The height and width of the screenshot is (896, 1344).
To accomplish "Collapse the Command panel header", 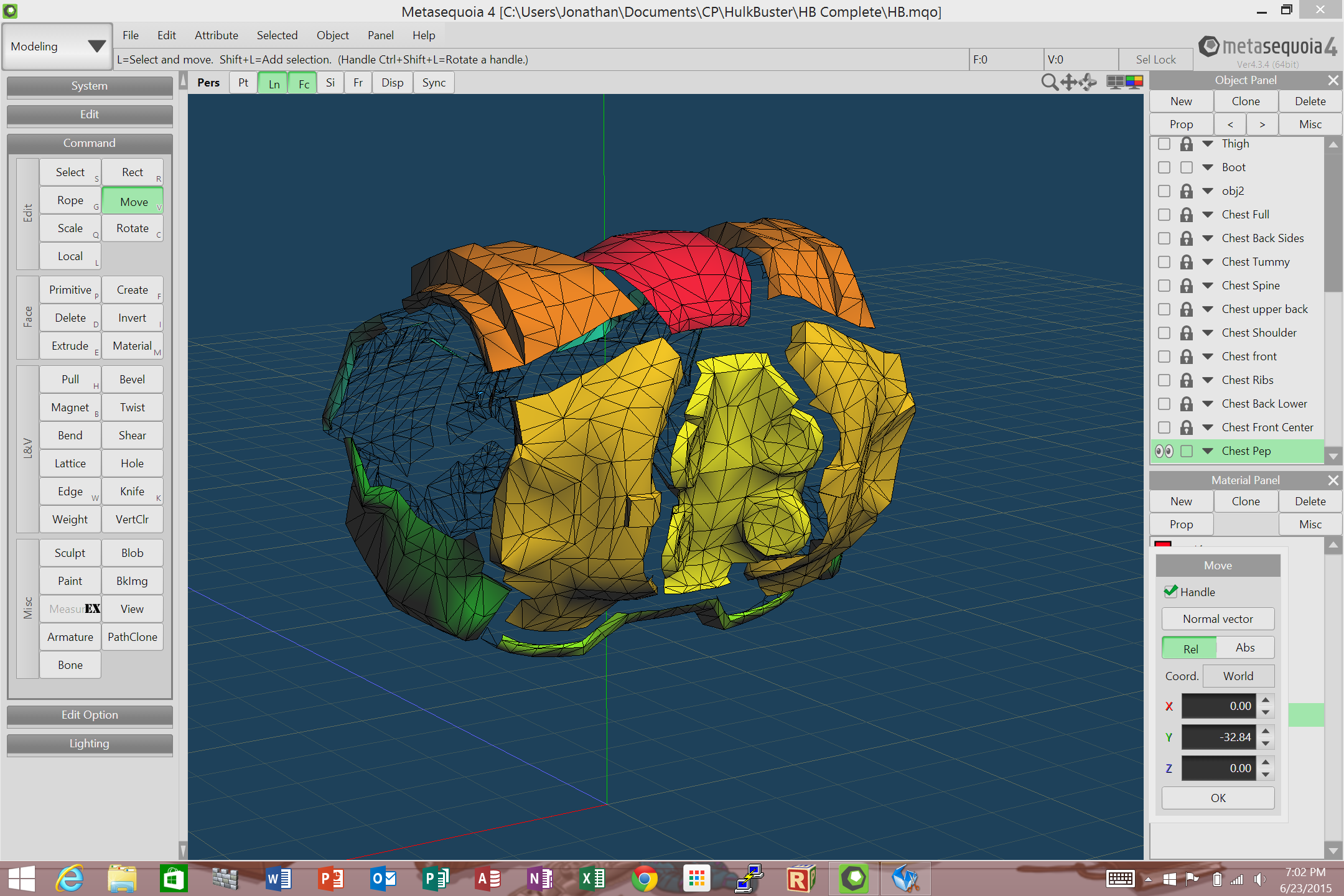I will [x=90, y=143].
